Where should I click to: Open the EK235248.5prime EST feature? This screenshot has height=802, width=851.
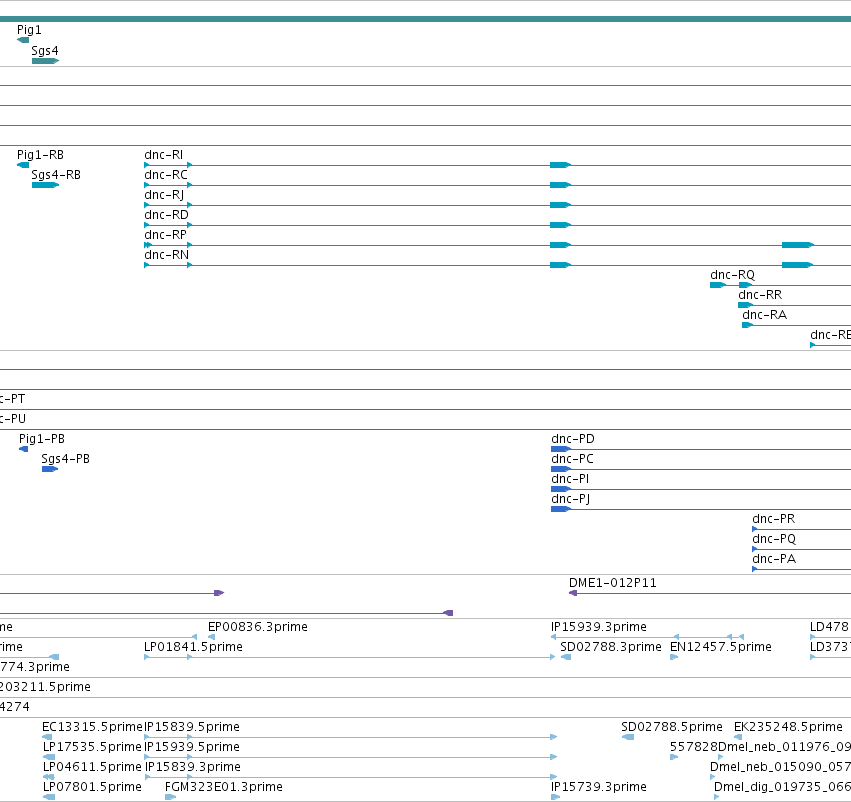[738, 737]
